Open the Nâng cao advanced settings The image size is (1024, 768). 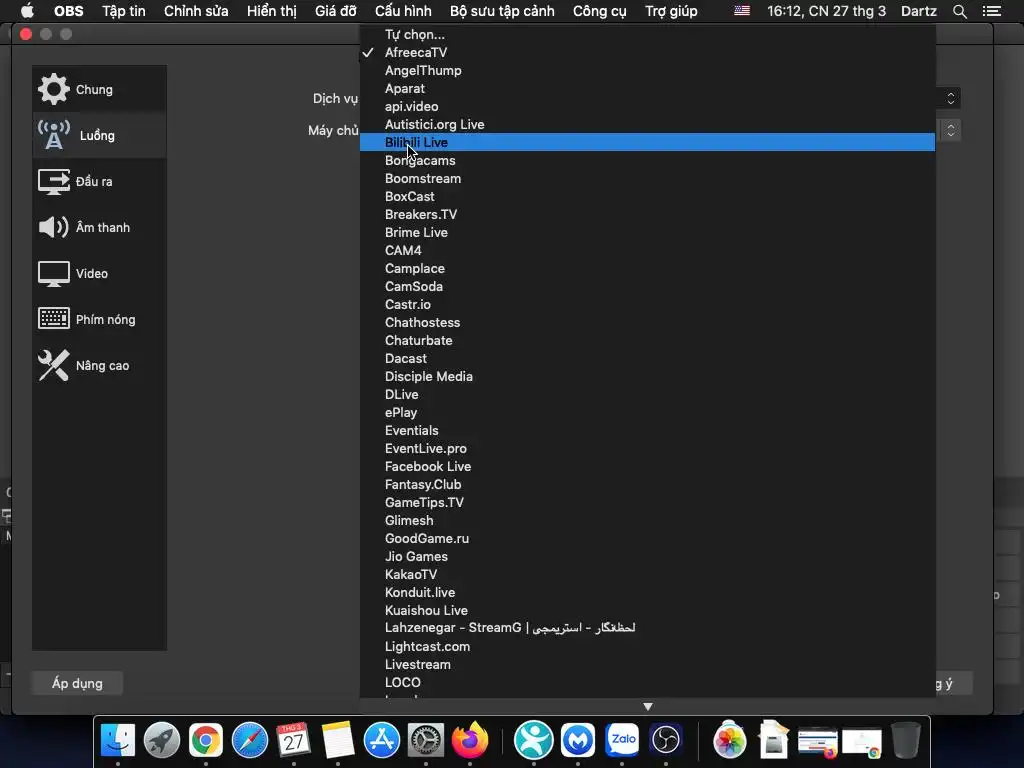(x=99, y=366)
